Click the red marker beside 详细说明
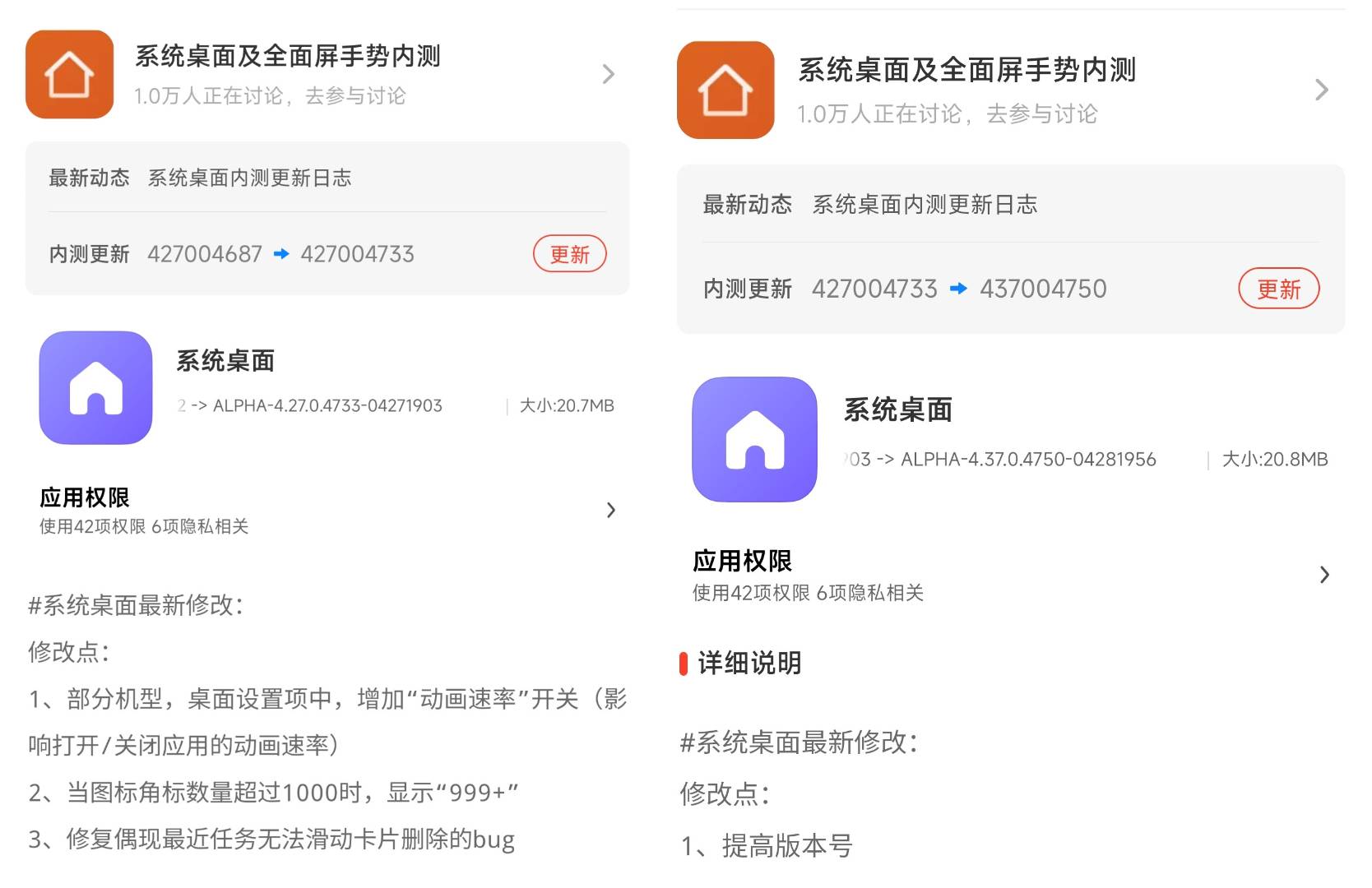 [x=684, y=663]
